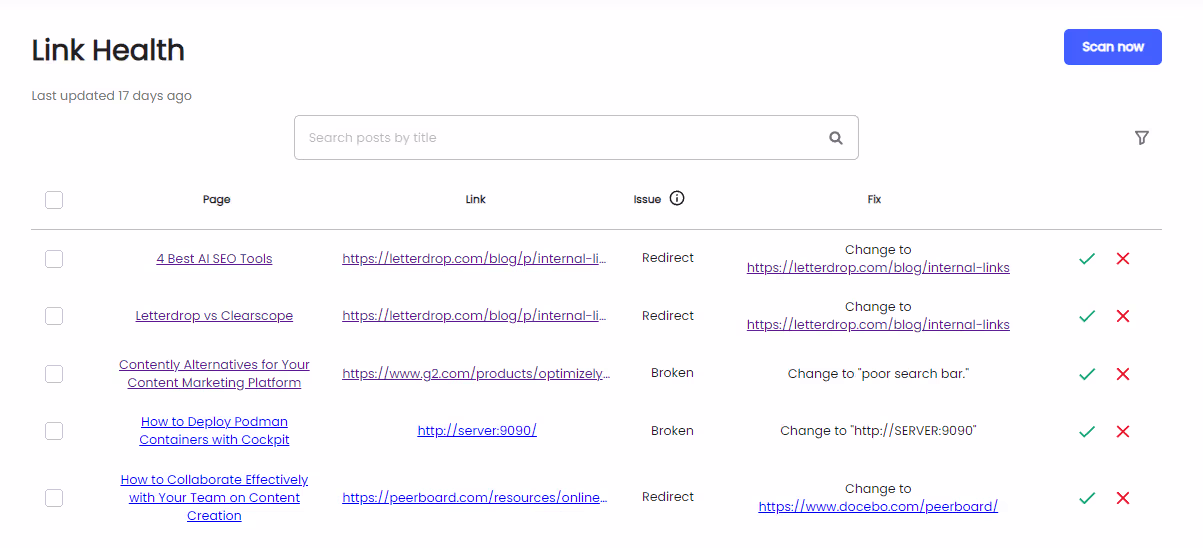Image resolution: width=1203 pixels, height=548 pixels.
Task: Open the Letterdrop vs Clearscope page link
Action: (214, 315)
